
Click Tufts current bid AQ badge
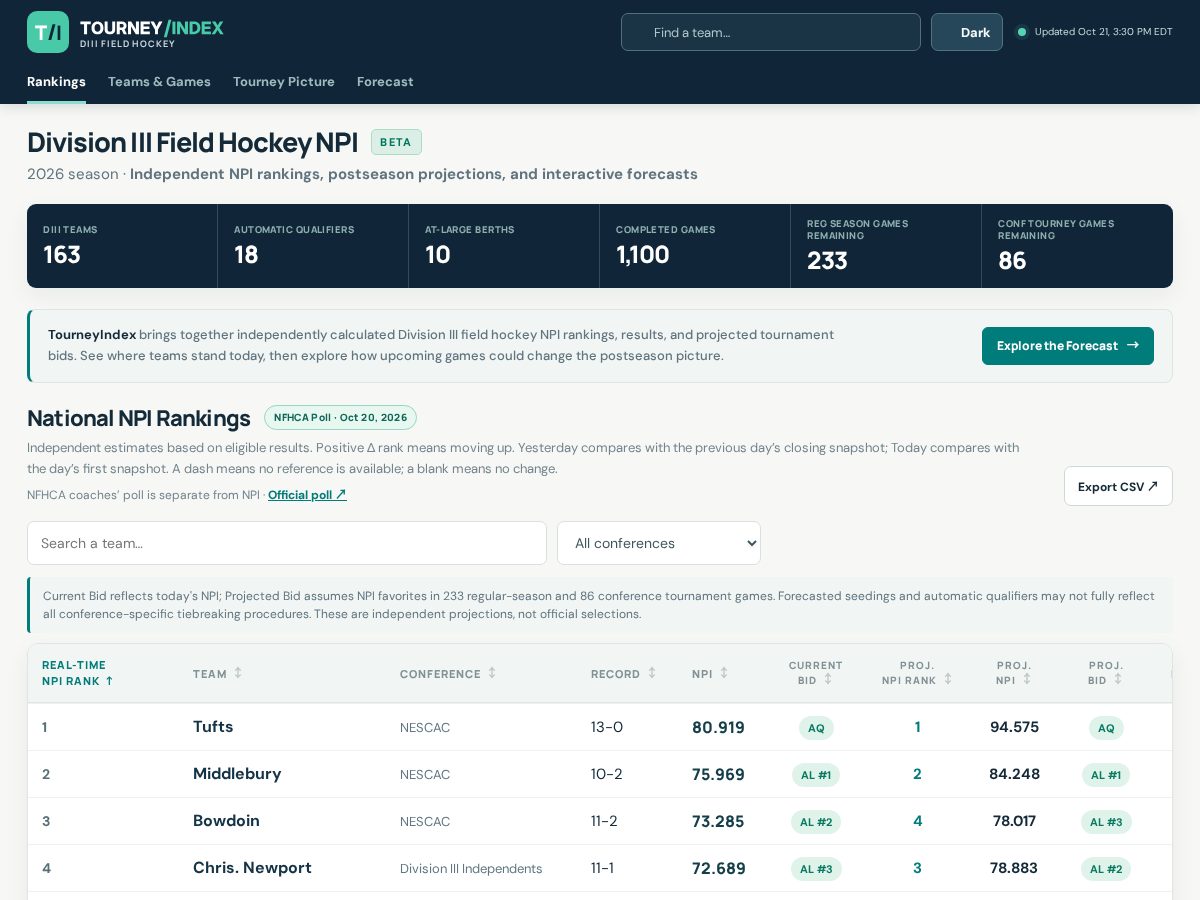[816, 728]
